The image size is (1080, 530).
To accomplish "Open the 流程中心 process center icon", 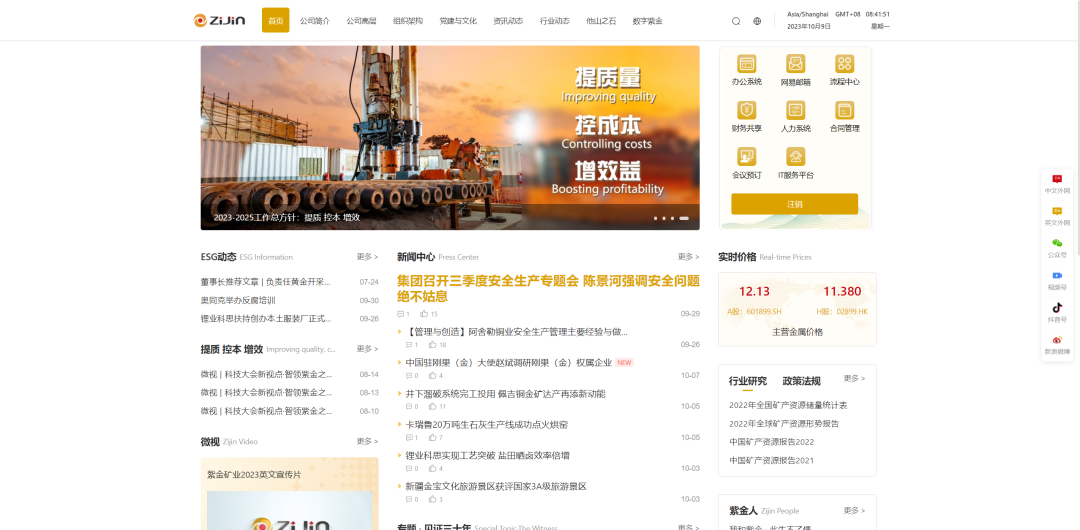I will point(844,64).
